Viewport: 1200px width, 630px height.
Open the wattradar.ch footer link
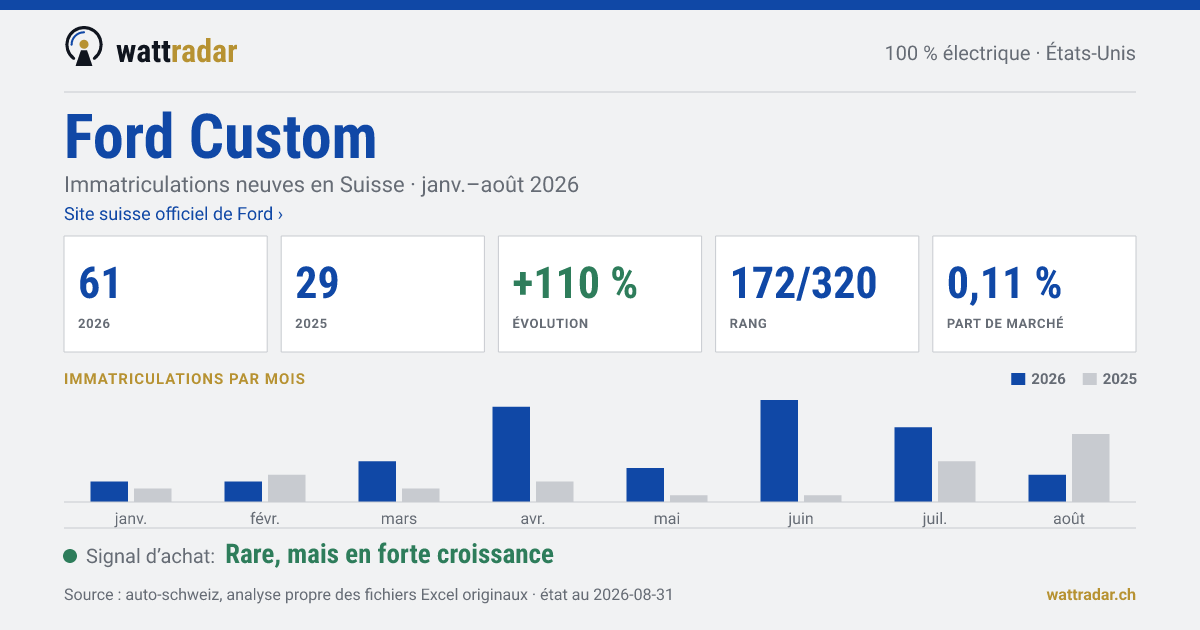coord(1091,594)
